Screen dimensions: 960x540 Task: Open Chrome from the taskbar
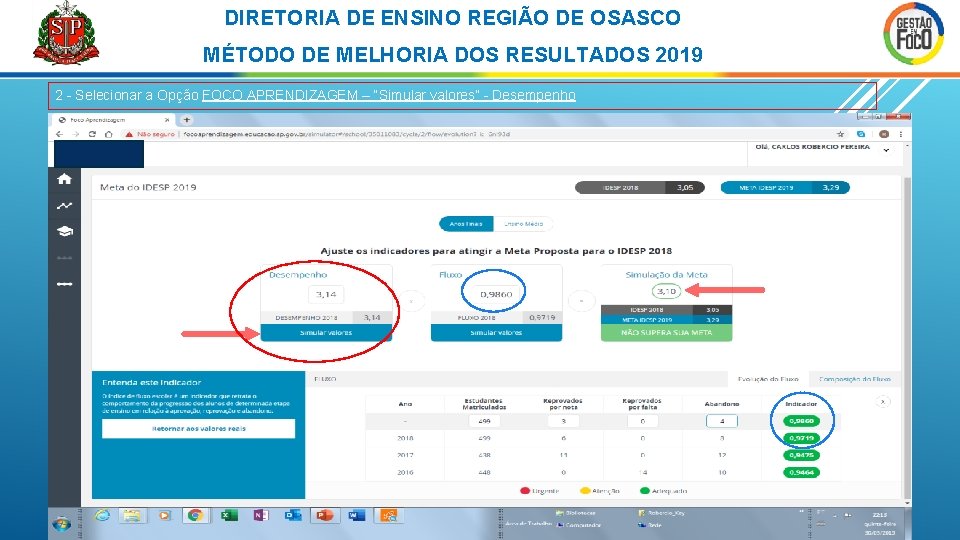(x=195, y=516)
